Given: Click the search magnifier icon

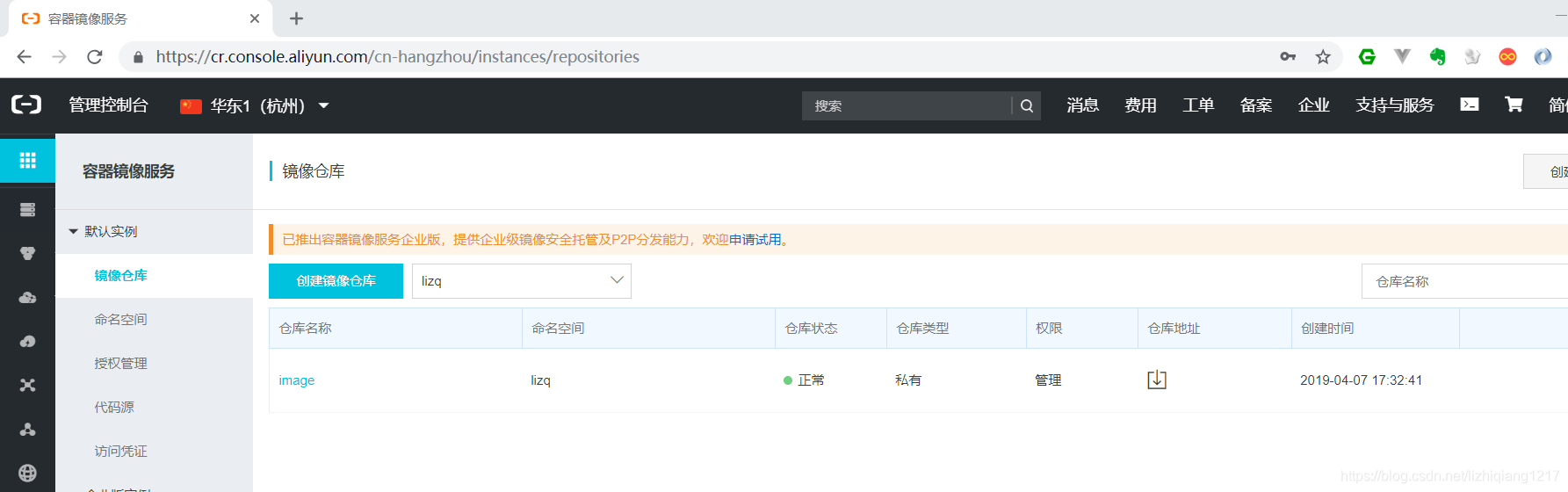Looking at the screenshot, I should click(1027, 105).
